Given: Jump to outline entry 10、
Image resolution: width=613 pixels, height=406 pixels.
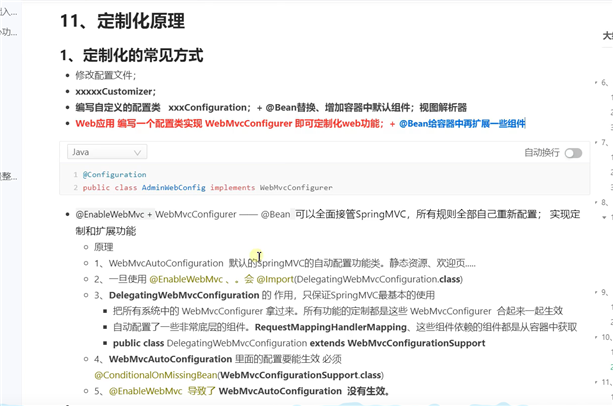Looking at the screenshot, I should [x=607, y=337].
